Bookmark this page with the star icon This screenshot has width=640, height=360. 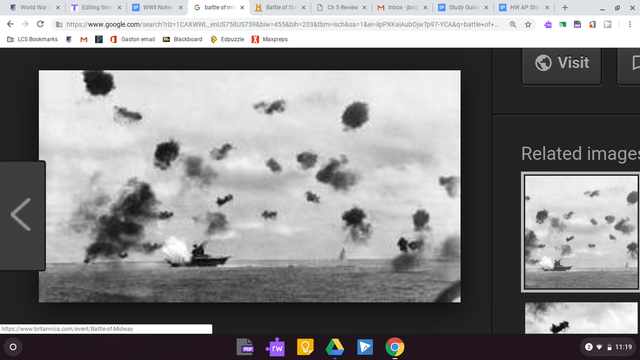(528, 24)
